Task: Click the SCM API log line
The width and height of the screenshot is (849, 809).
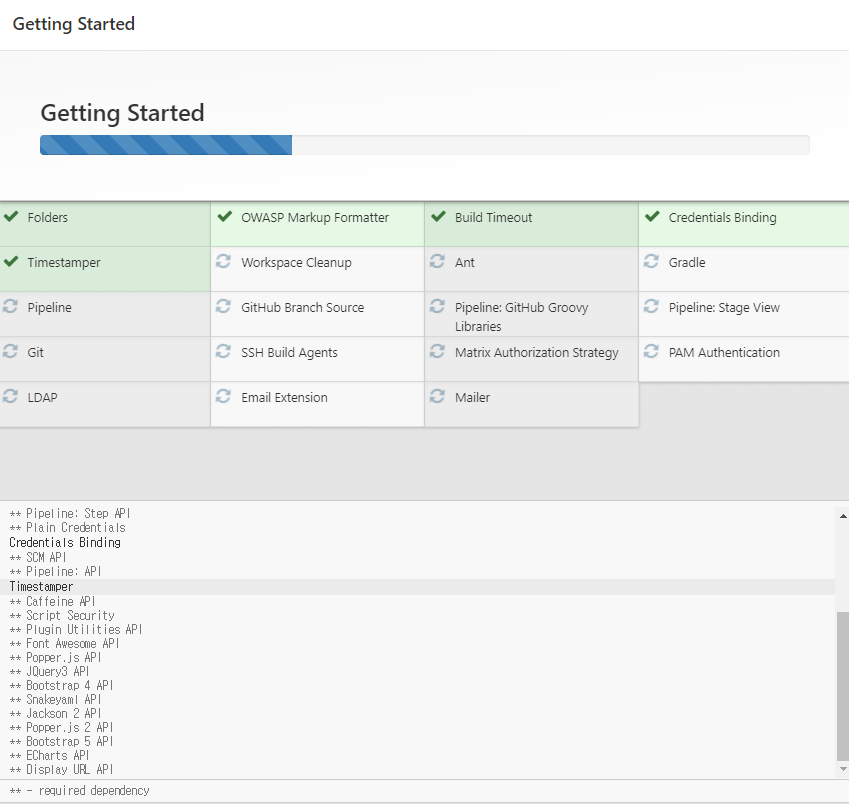Action: tap(37, 557)
